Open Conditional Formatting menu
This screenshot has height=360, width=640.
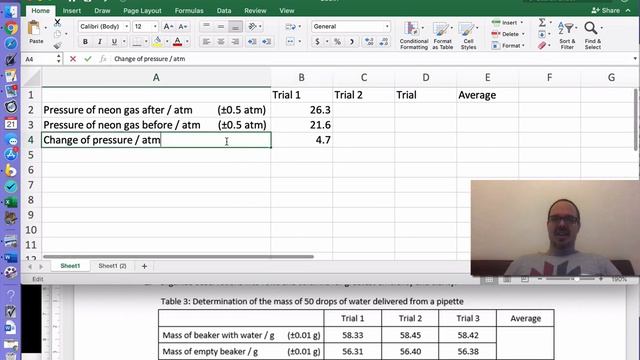[413, 36]
